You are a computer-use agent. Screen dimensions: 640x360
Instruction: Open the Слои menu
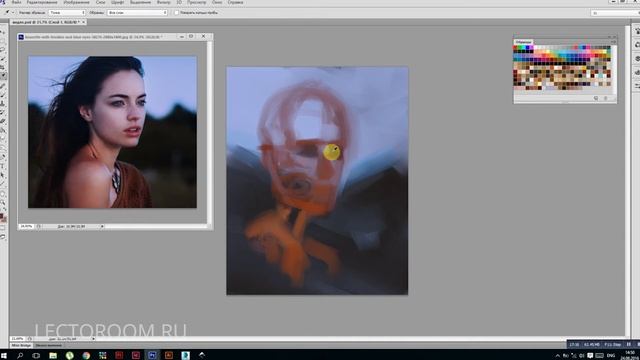coord(100,2)
